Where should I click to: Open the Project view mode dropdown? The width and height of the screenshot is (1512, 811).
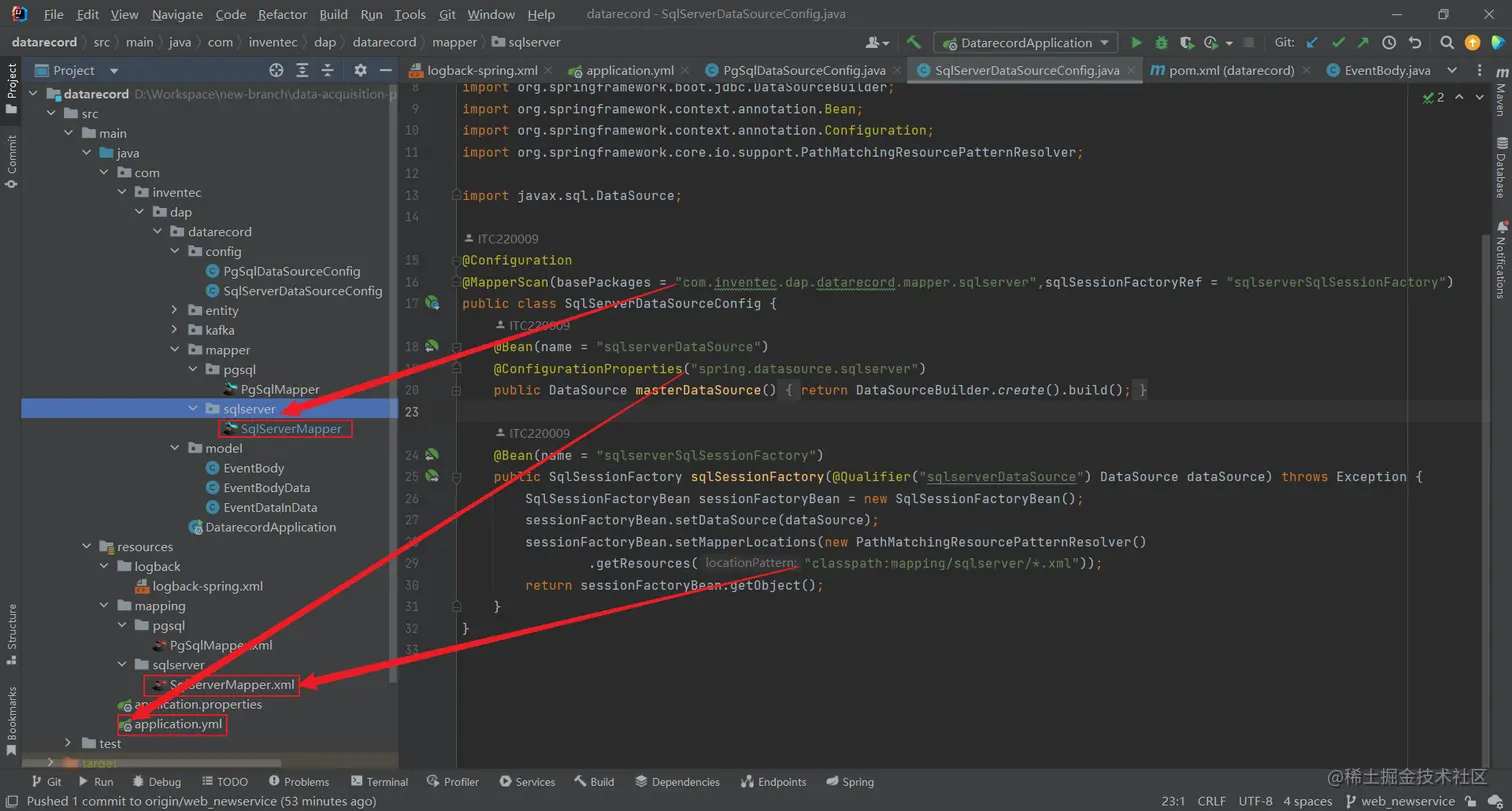point(113,71)
